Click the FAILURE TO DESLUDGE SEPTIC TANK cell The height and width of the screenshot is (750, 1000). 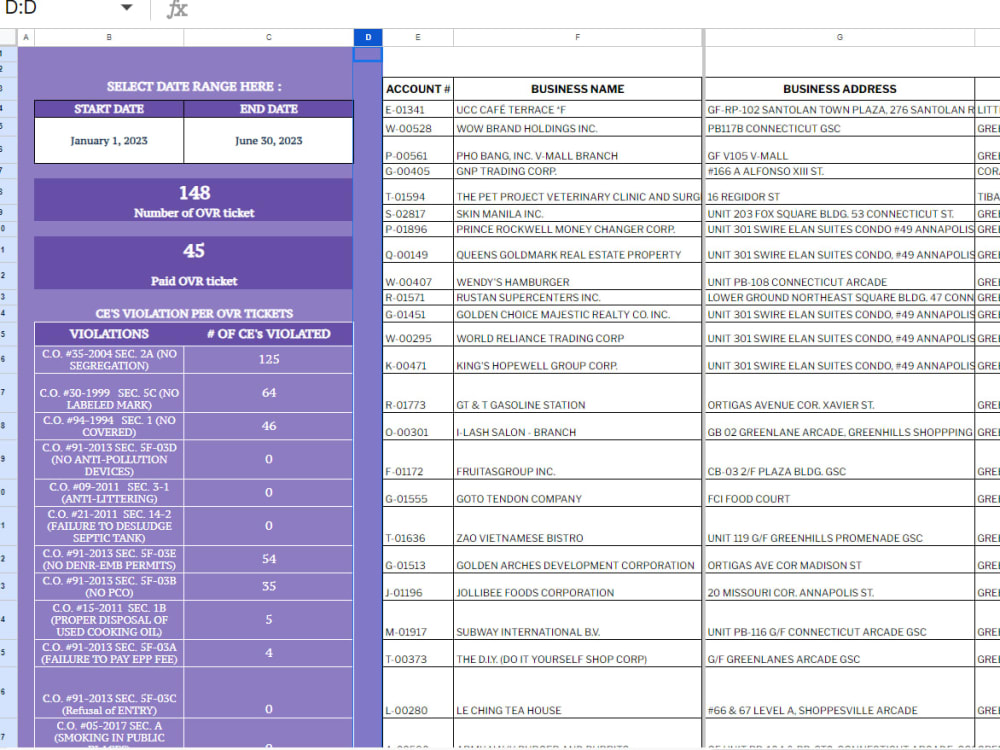click(x=109, y=526)
